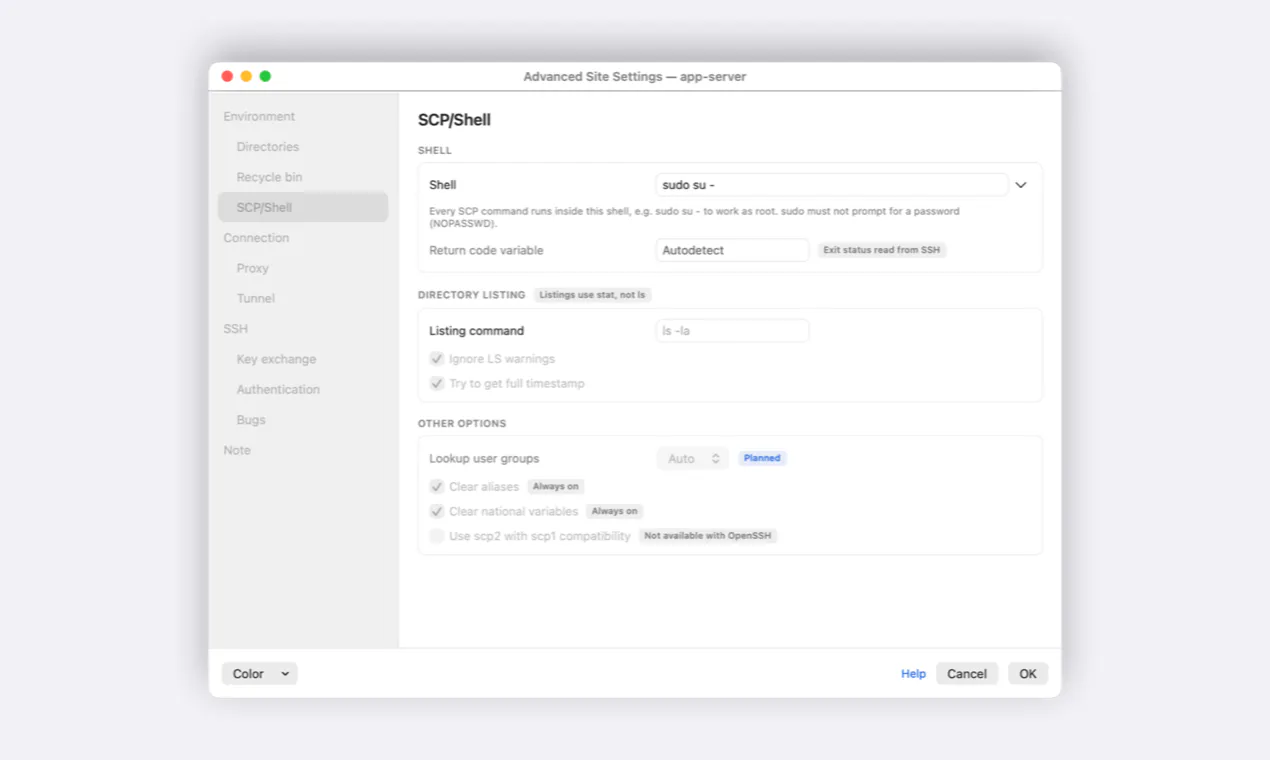This screenshot has height=760, width=1270.
Task: Click the 'Exit status read from SSH' badge
Action: point(882,250)
